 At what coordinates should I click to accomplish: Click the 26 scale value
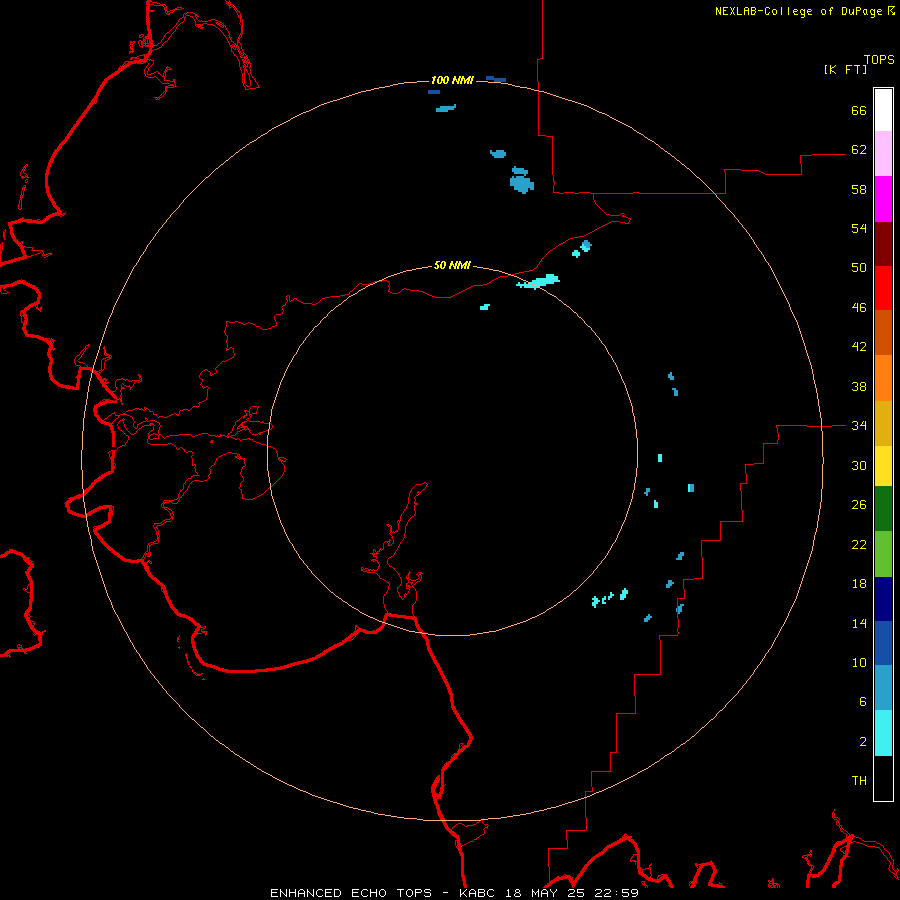[x=859, y=505]
